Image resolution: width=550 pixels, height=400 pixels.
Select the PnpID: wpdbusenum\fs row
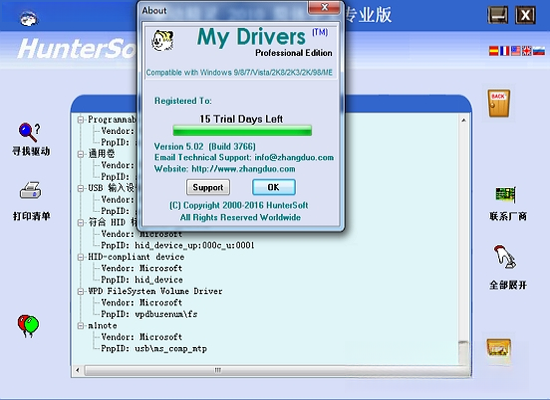149,314
